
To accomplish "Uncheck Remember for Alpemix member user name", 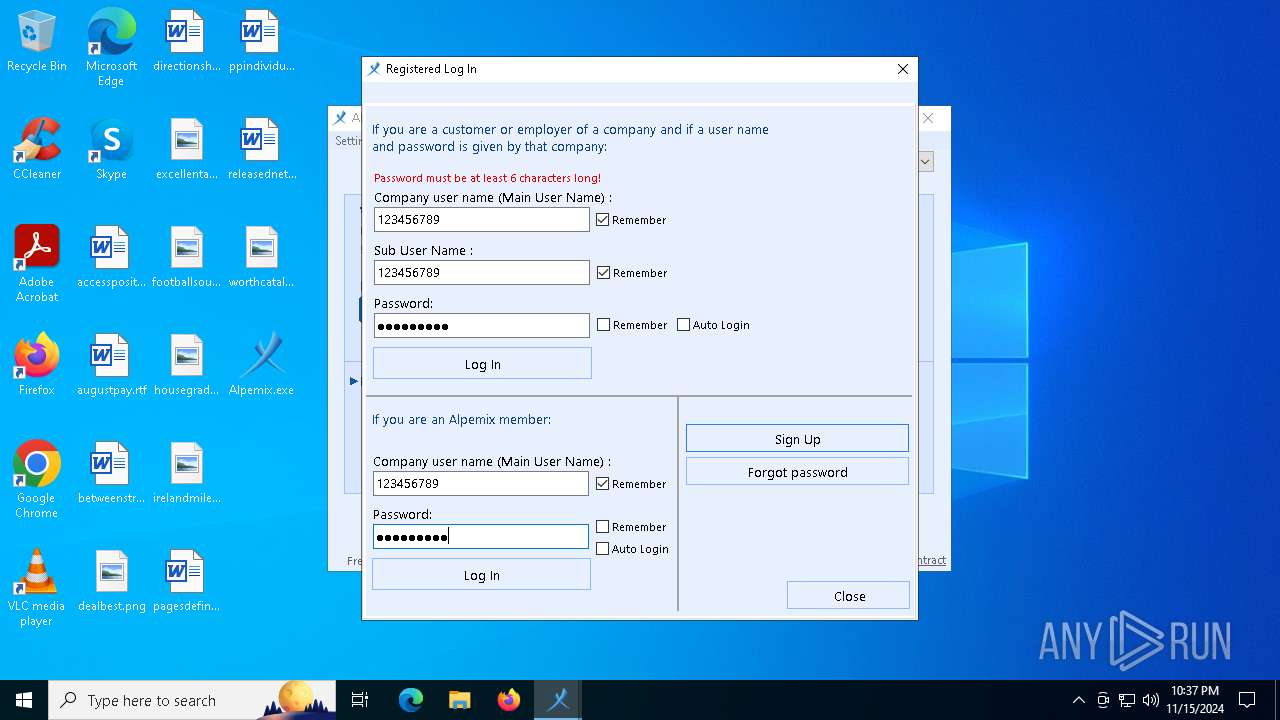I will tap(602, 484).
